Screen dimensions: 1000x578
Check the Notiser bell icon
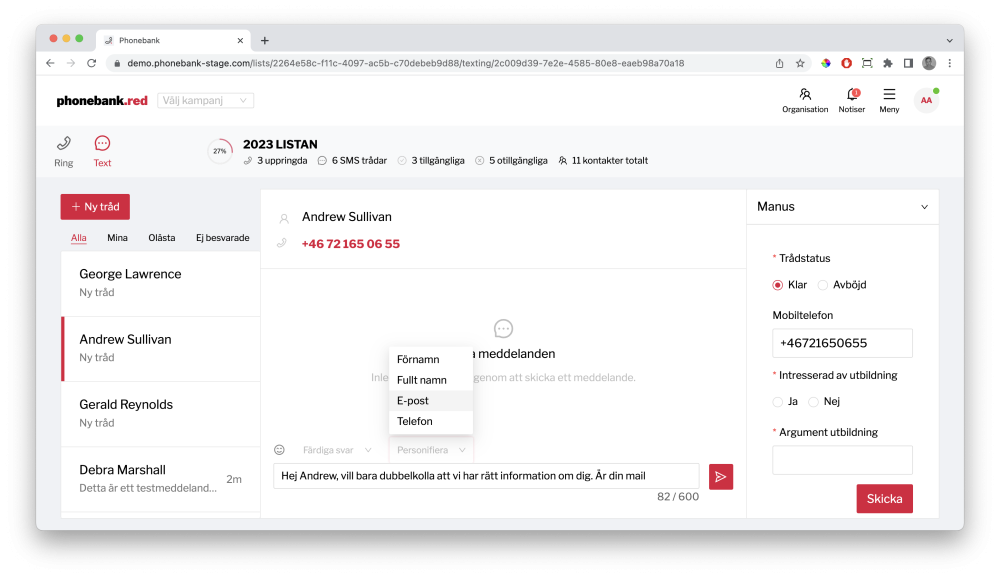coord(852,95)
